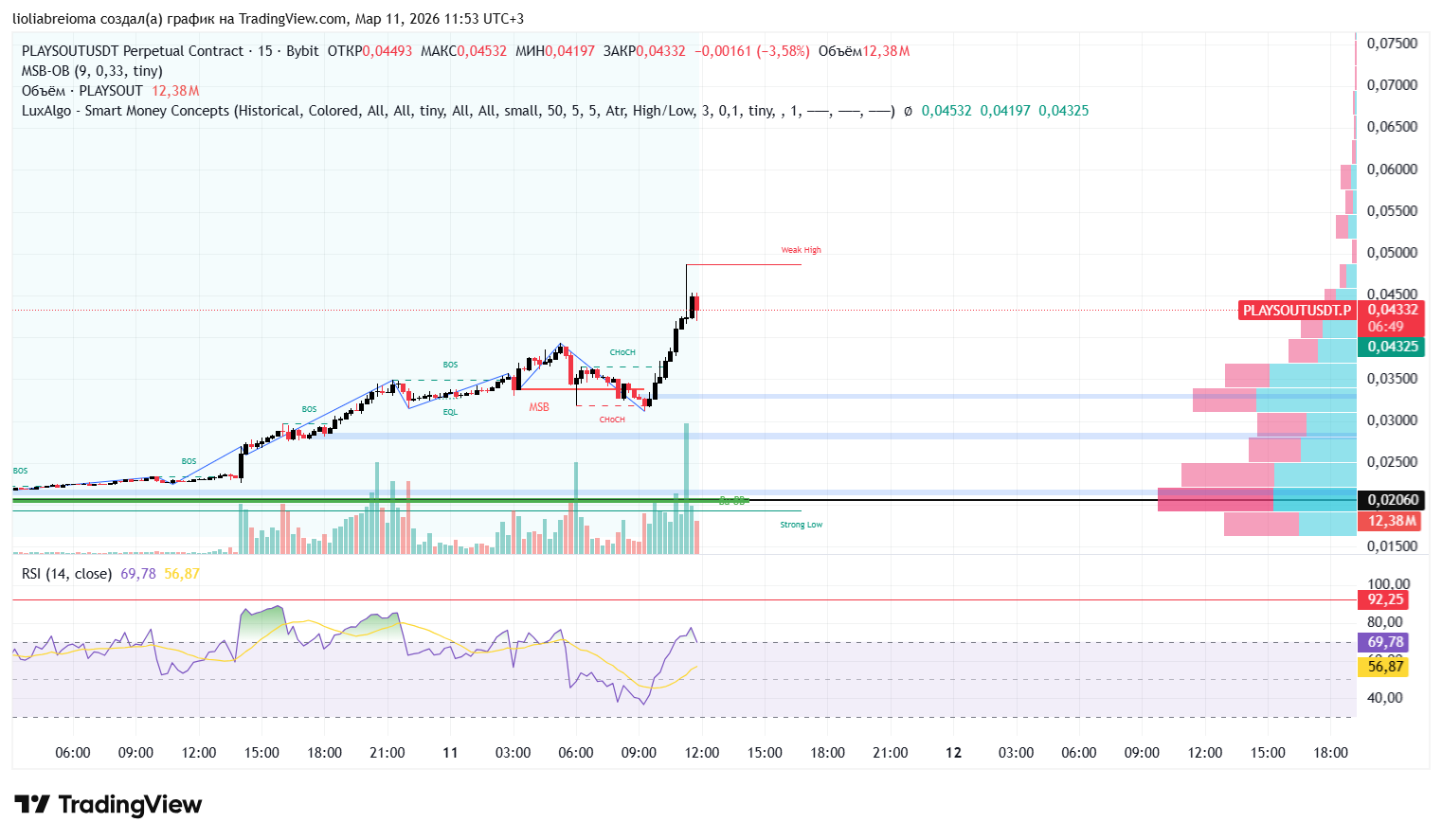Click the purple 69,78 RSI axis label

pos(1384,642)
